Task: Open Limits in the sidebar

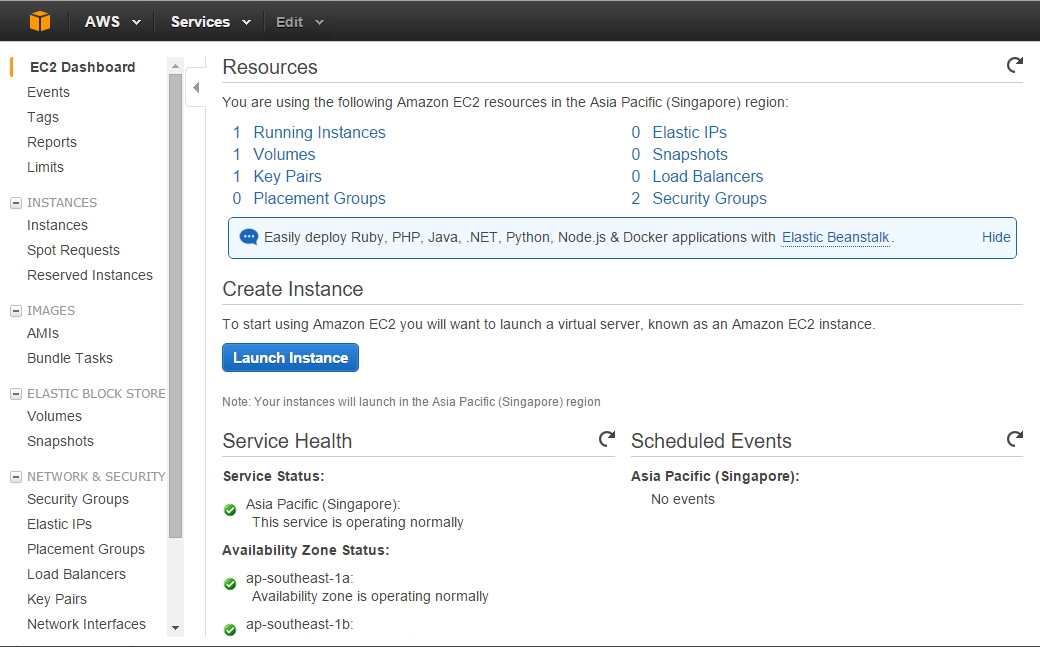Action: coord(45,167)
